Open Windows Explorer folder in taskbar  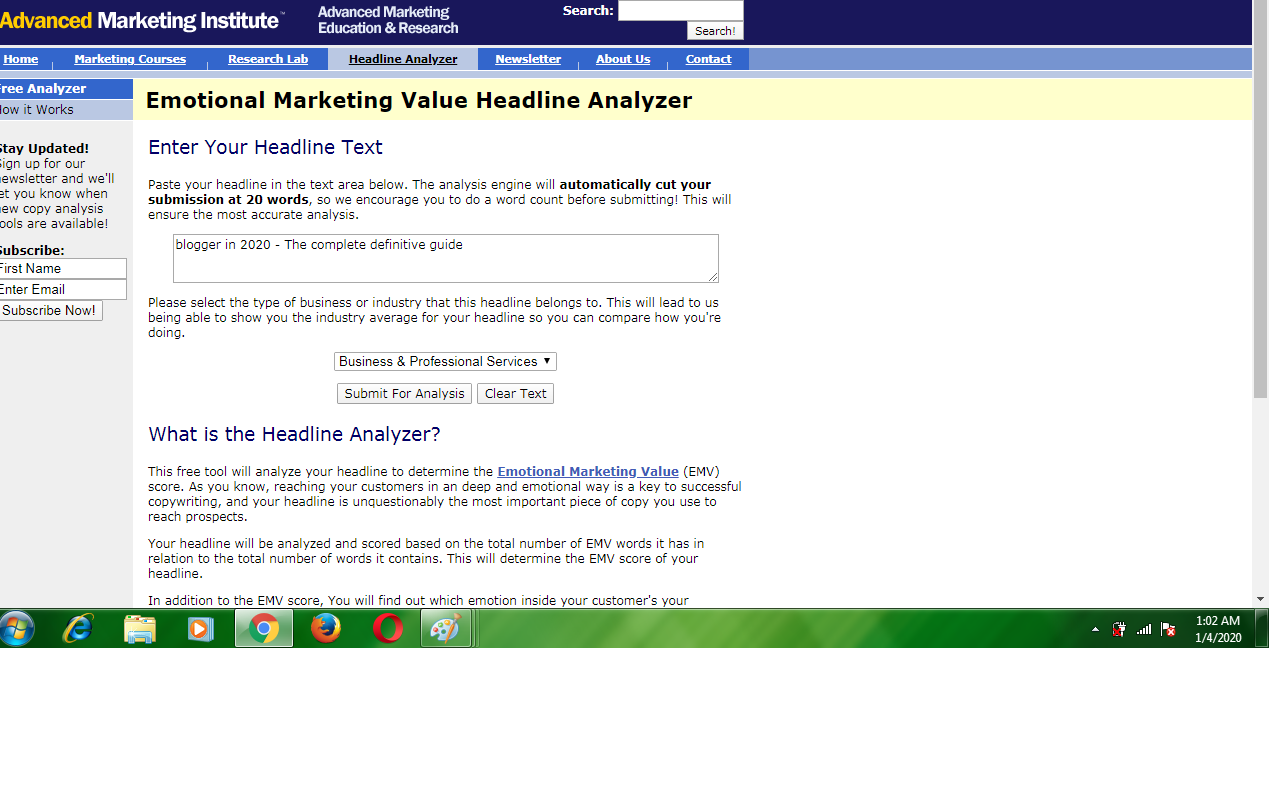coord(139,628)
